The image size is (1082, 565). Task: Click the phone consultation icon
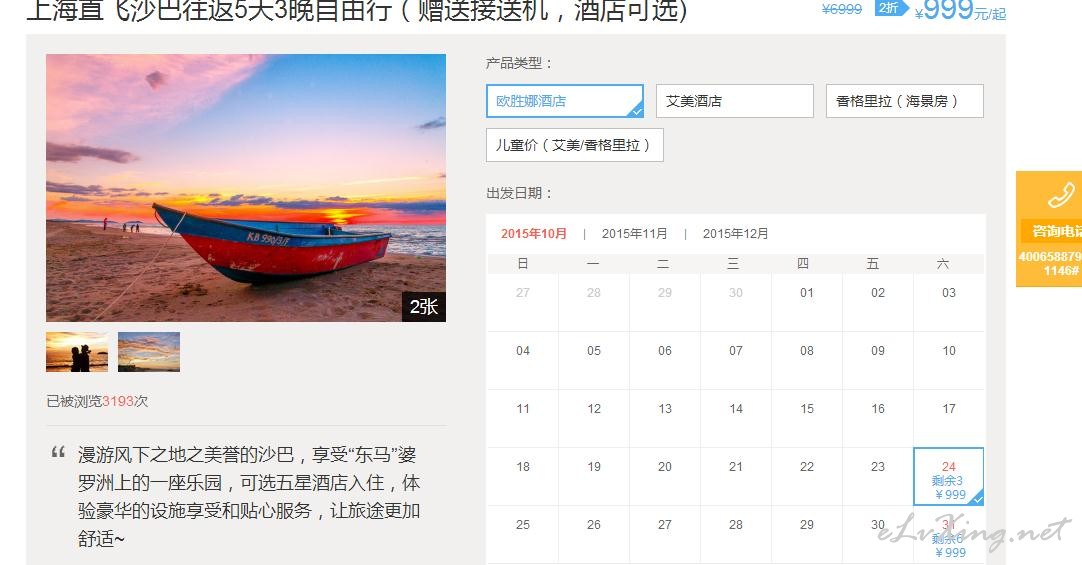point(1061,195)
